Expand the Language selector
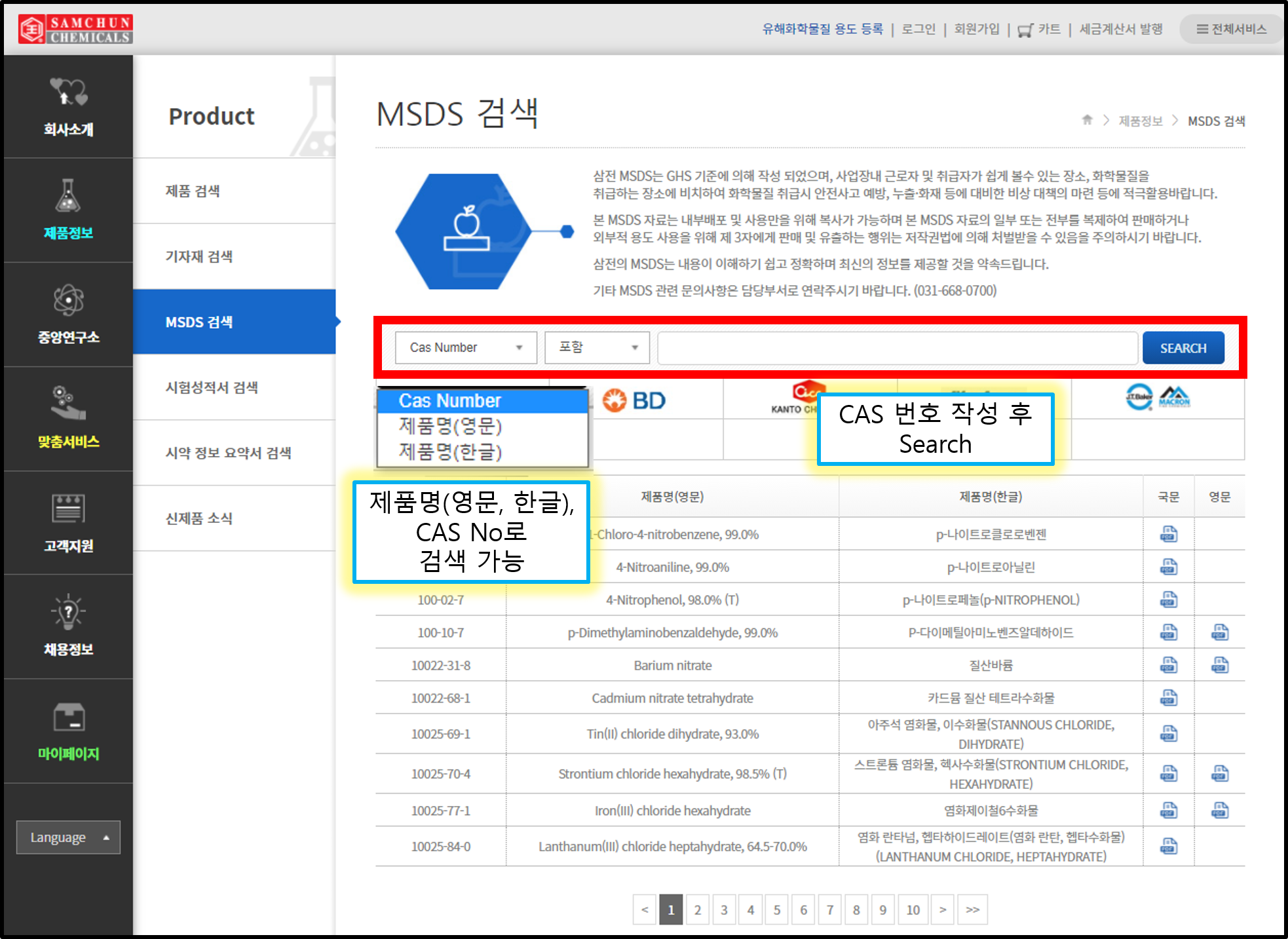This screenshot has height=939, width=1288. [x=68, y=837]
